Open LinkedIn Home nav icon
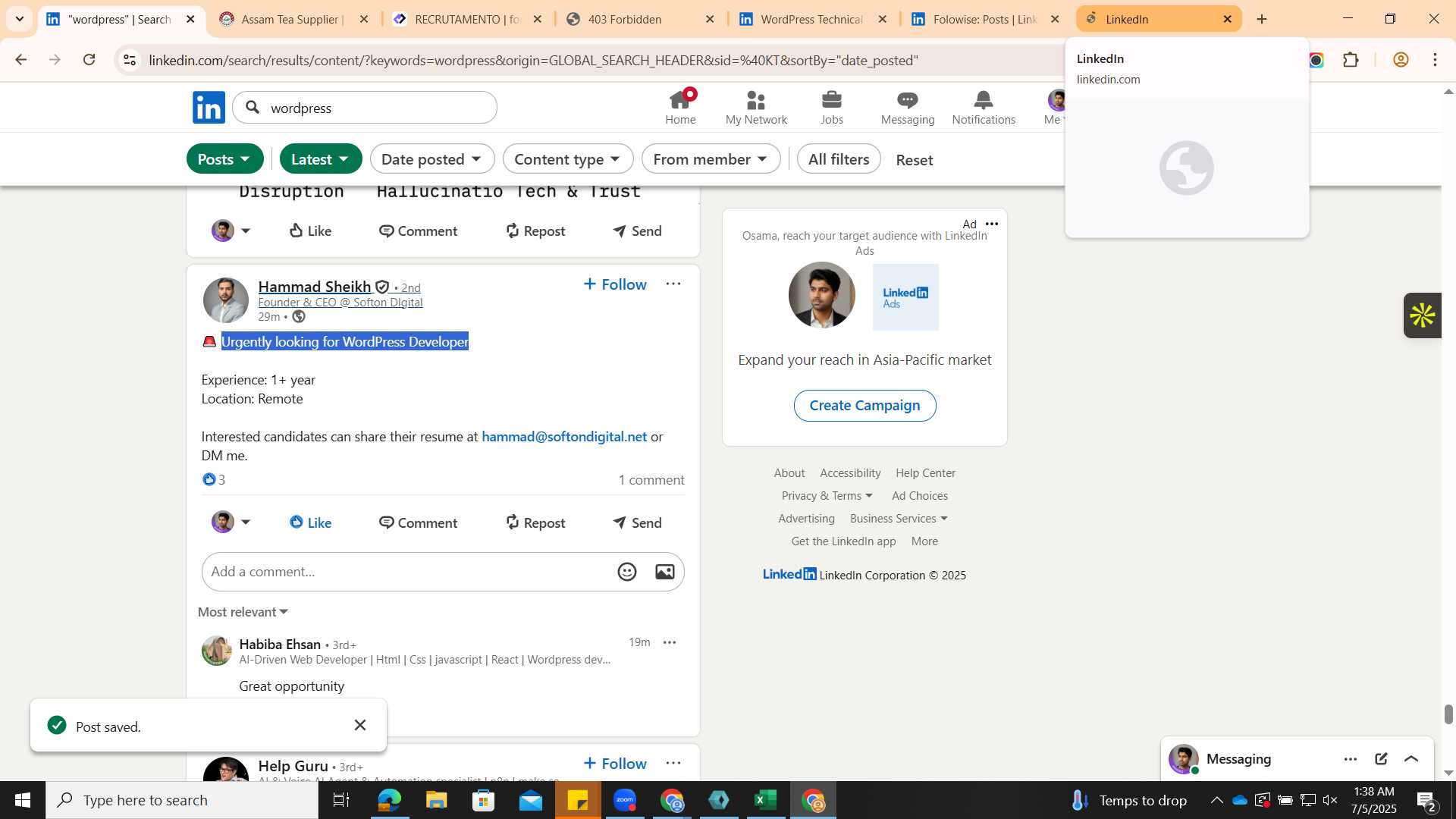 click(x=680, y=108)
